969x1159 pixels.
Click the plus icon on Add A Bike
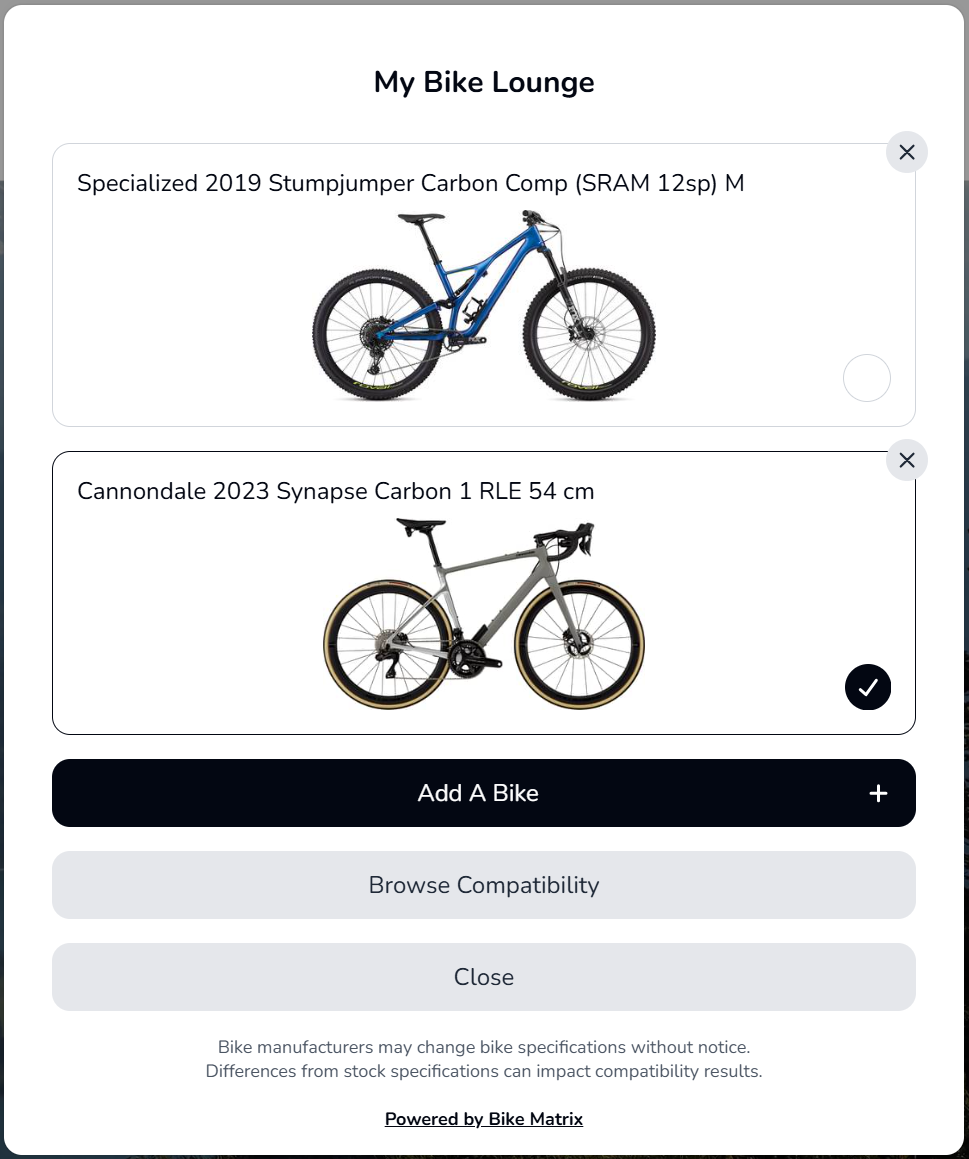pyautogui.click(x=878, y=793)
